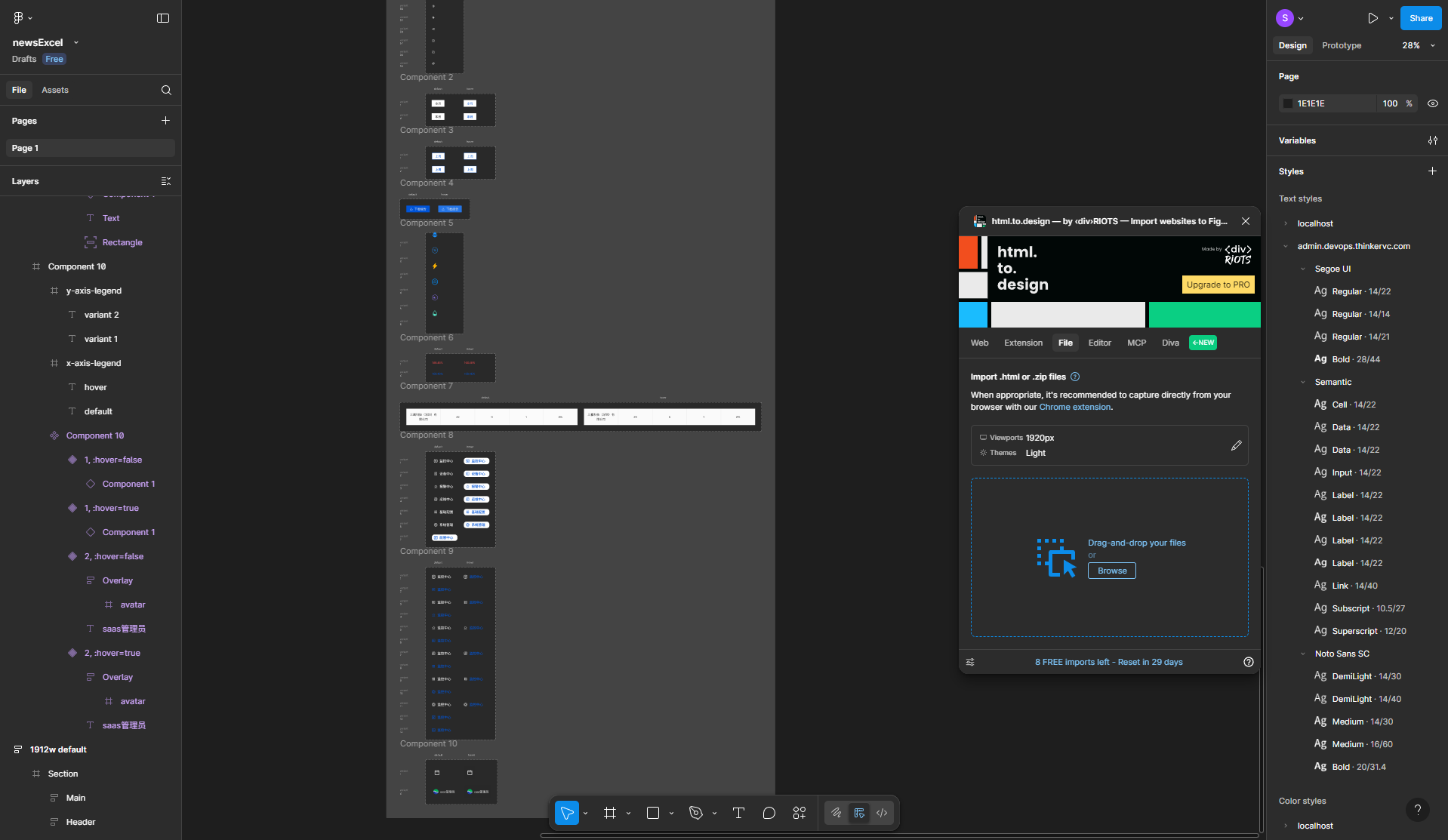Open plugin settings sliders icon
The height and width of the screenshot is (840, 1448).
970,662
